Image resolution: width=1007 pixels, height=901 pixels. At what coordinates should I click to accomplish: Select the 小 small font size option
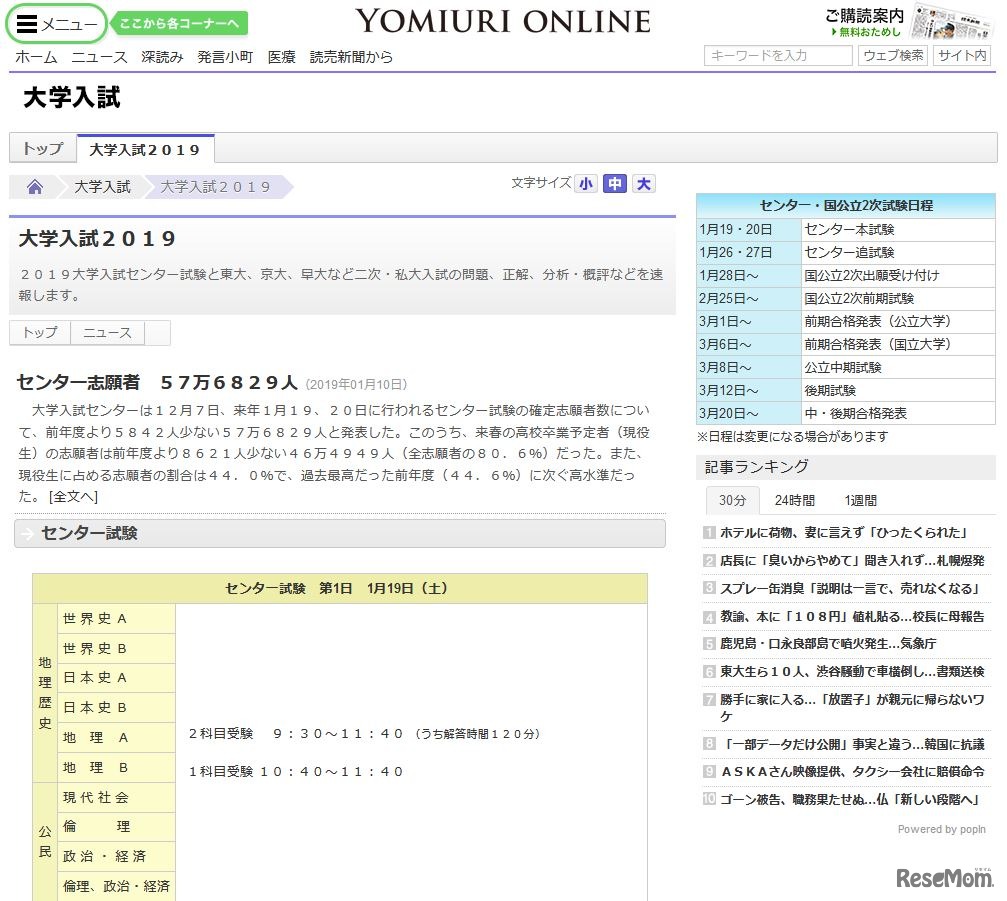[x=586, y=185]
